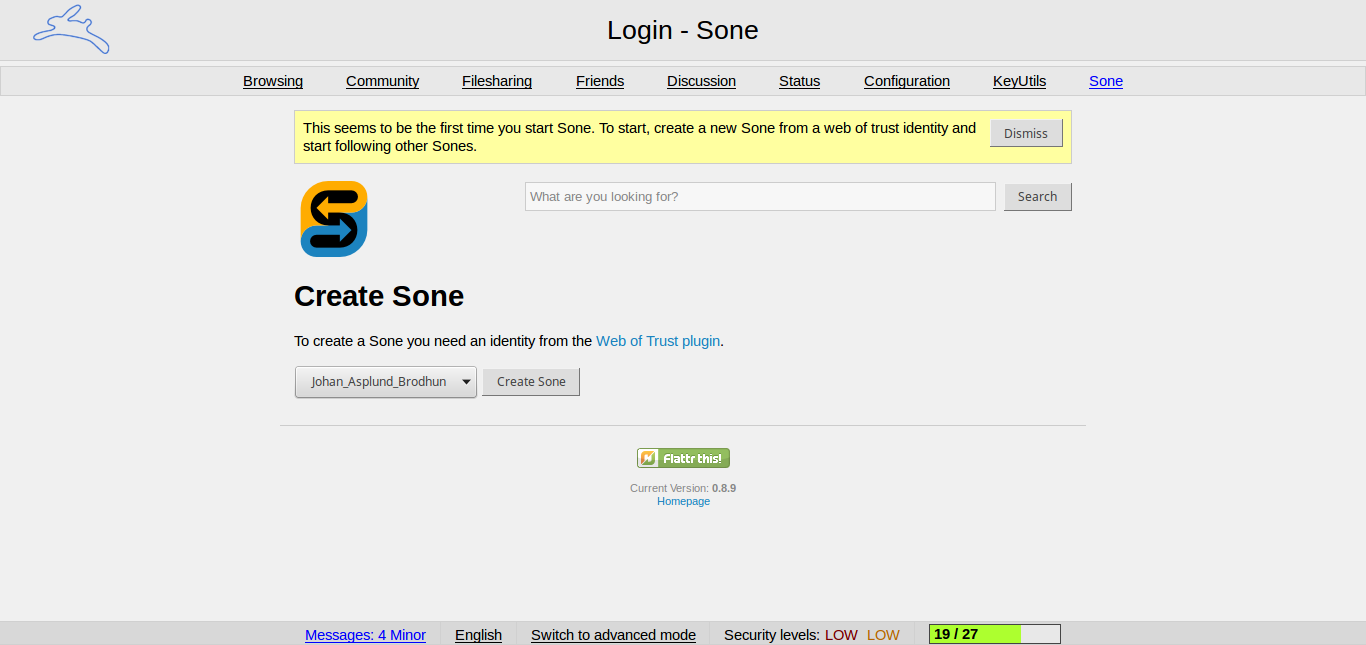The image size is (1366, 645).
Task: Click the Sone application logo
Action: tap(334, 219)
